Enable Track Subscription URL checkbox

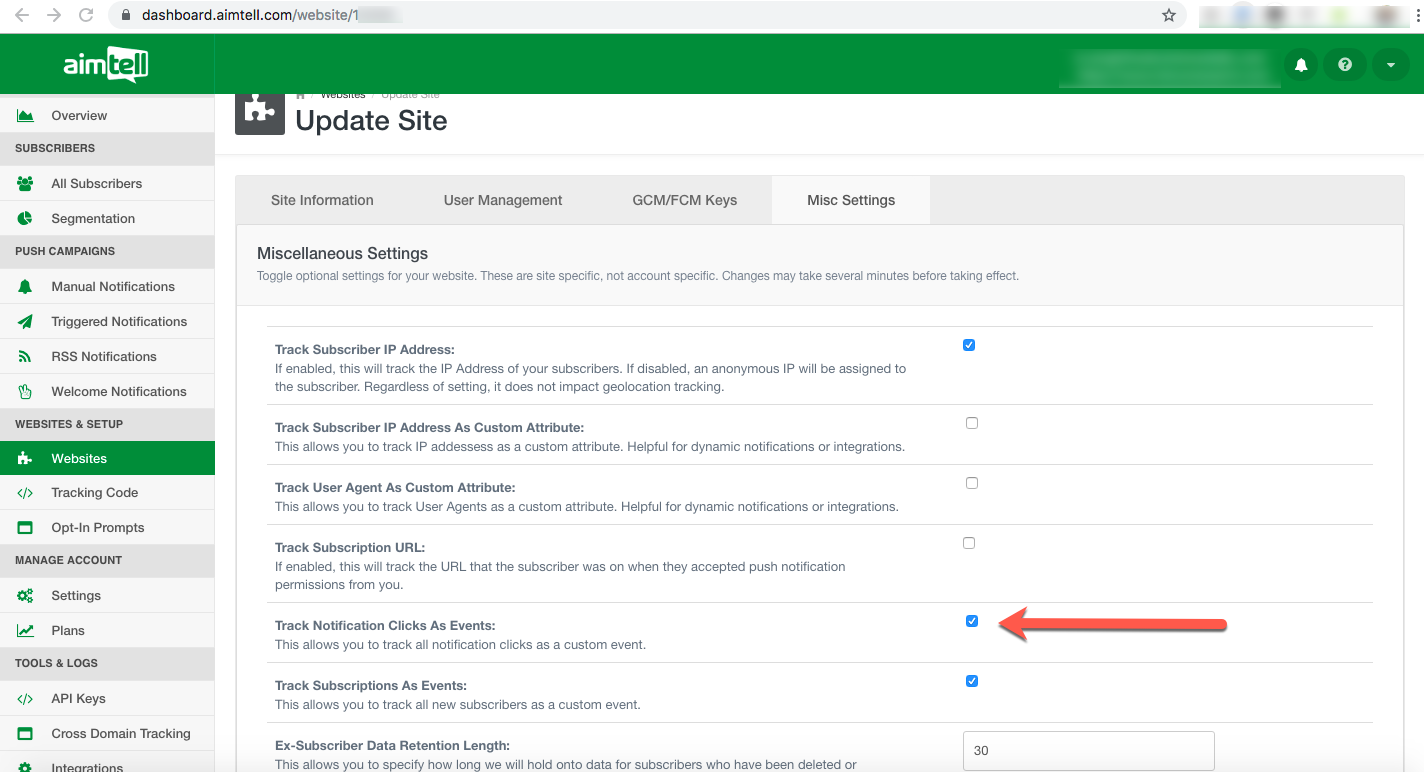pyautogui.click(x=969, y=543)
